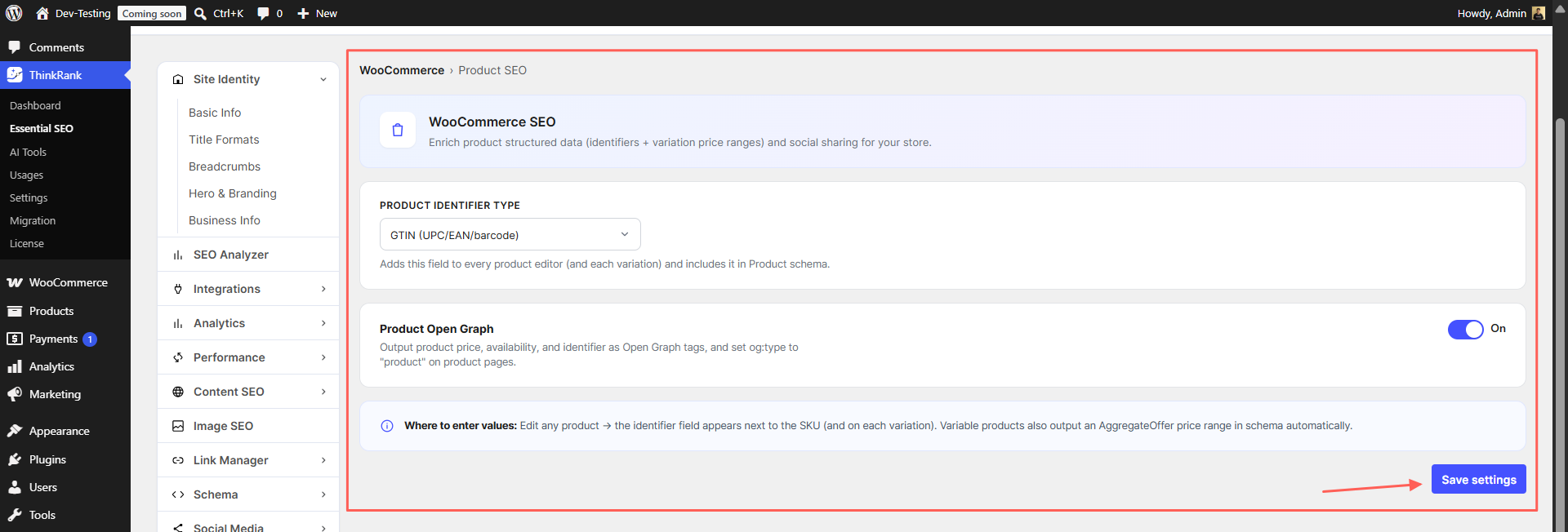Viewport: 1568px width, 532px height.
Task: Click the Plugins plug icon
Action: [15, 459]
